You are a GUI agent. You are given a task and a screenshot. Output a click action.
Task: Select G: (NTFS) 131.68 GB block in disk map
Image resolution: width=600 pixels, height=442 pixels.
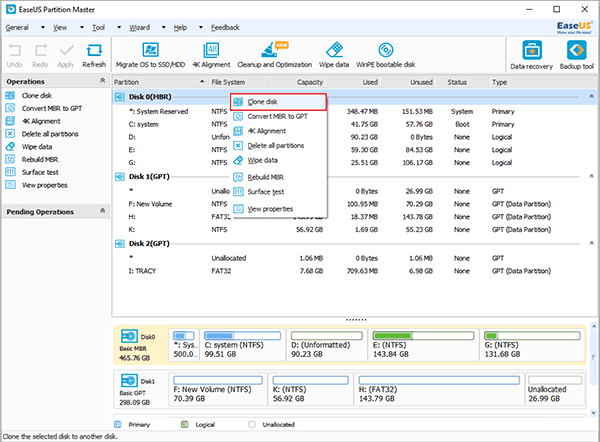coord(532,345)
